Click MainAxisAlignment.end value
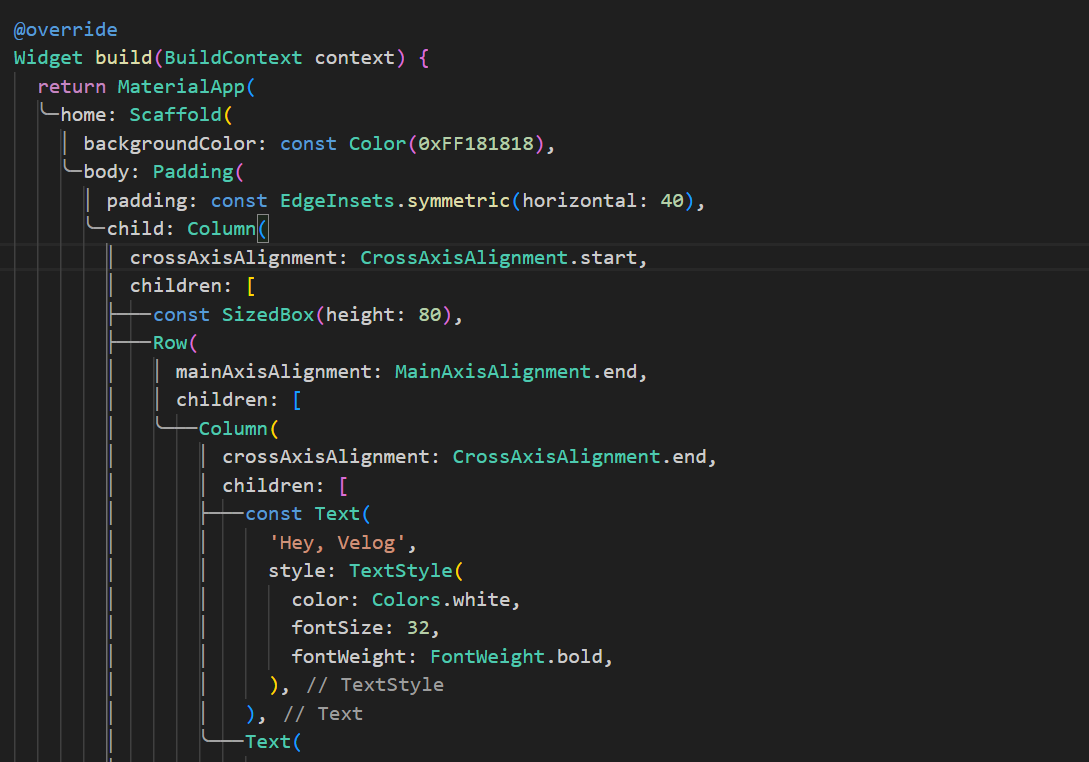 coord(516,372)
